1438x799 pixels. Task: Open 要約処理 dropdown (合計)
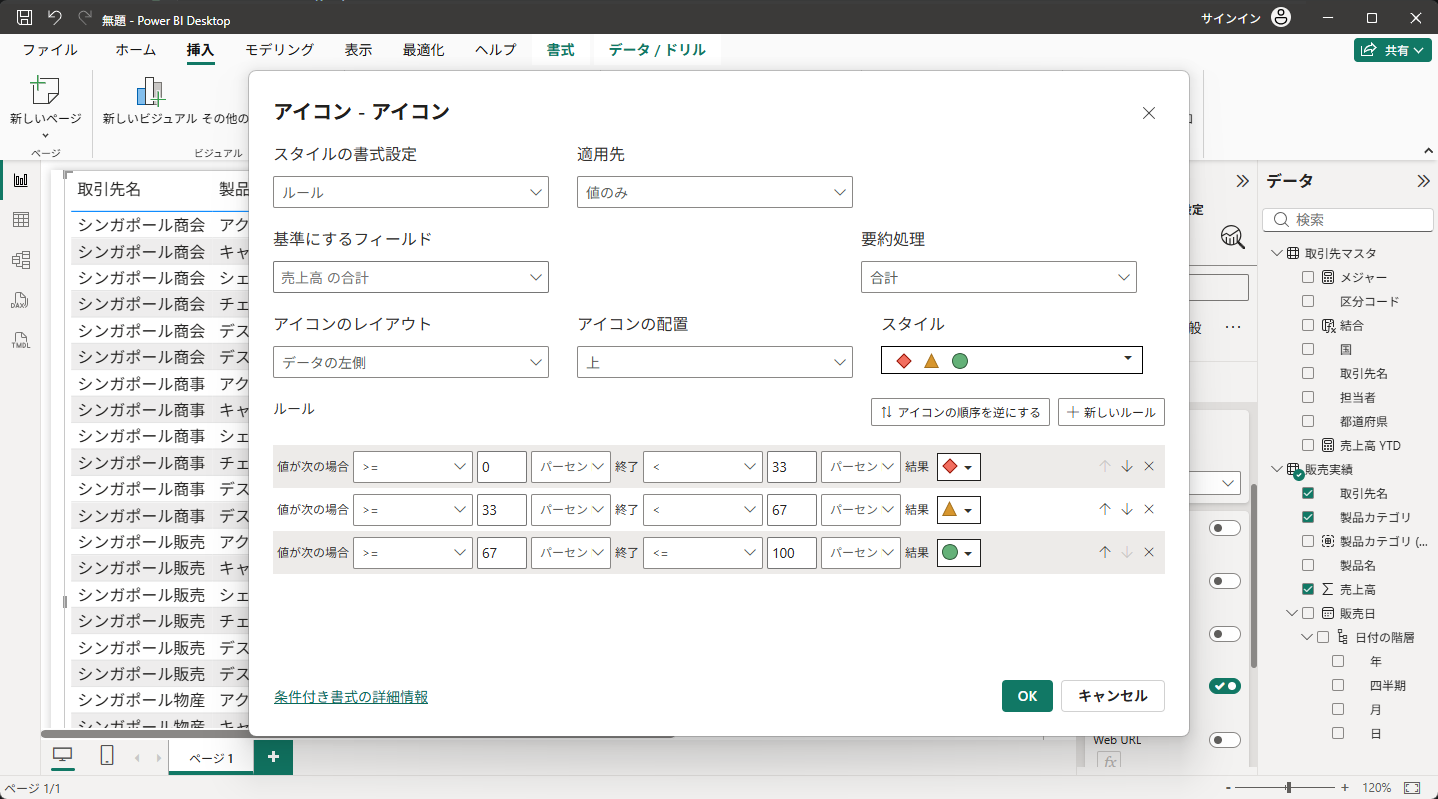pyautogui.click(x=999, y=277)
